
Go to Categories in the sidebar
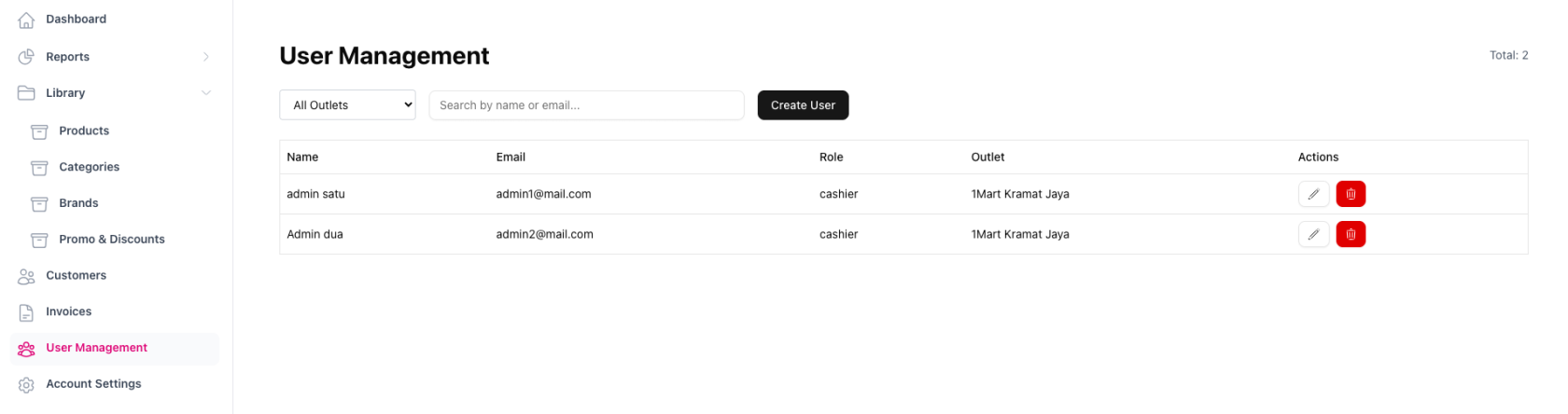[89, 167]
